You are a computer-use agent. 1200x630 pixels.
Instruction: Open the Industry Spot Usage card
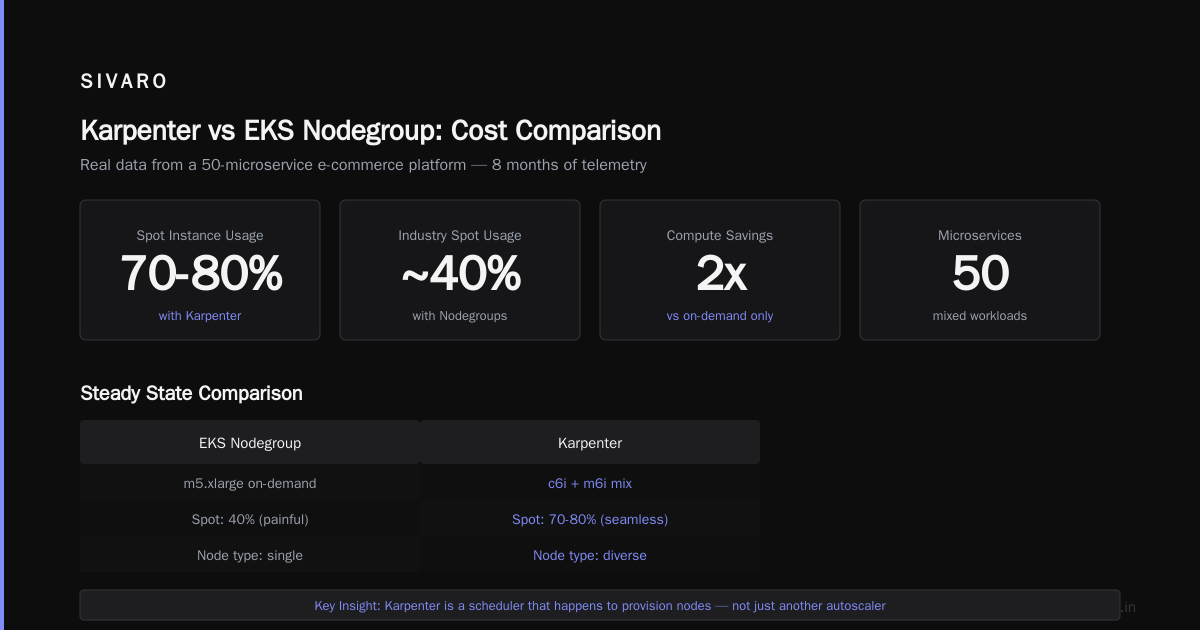pos(460,270)
